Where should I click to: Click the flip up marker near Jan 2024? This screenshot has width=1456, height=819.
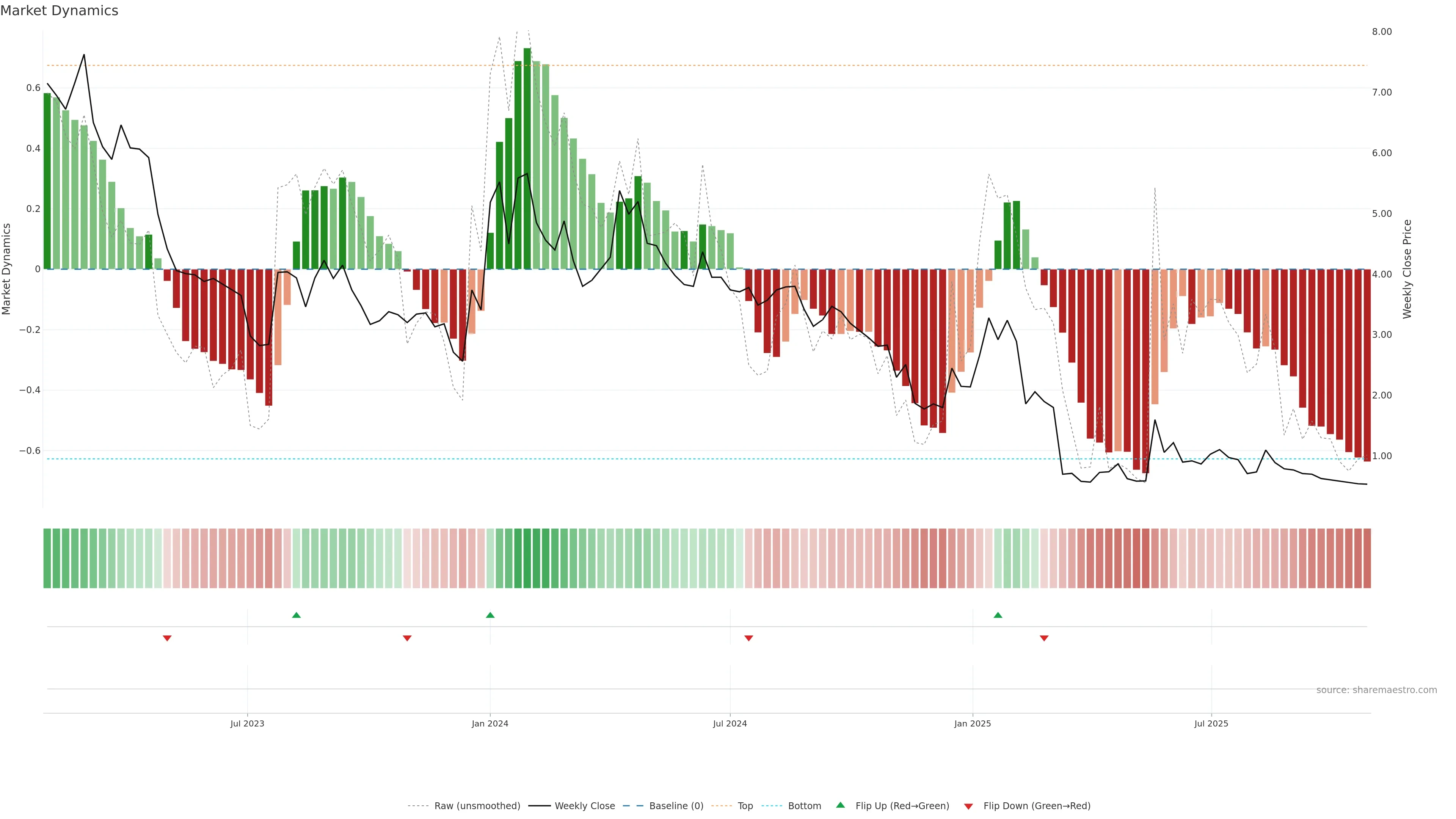pos(490,615)
